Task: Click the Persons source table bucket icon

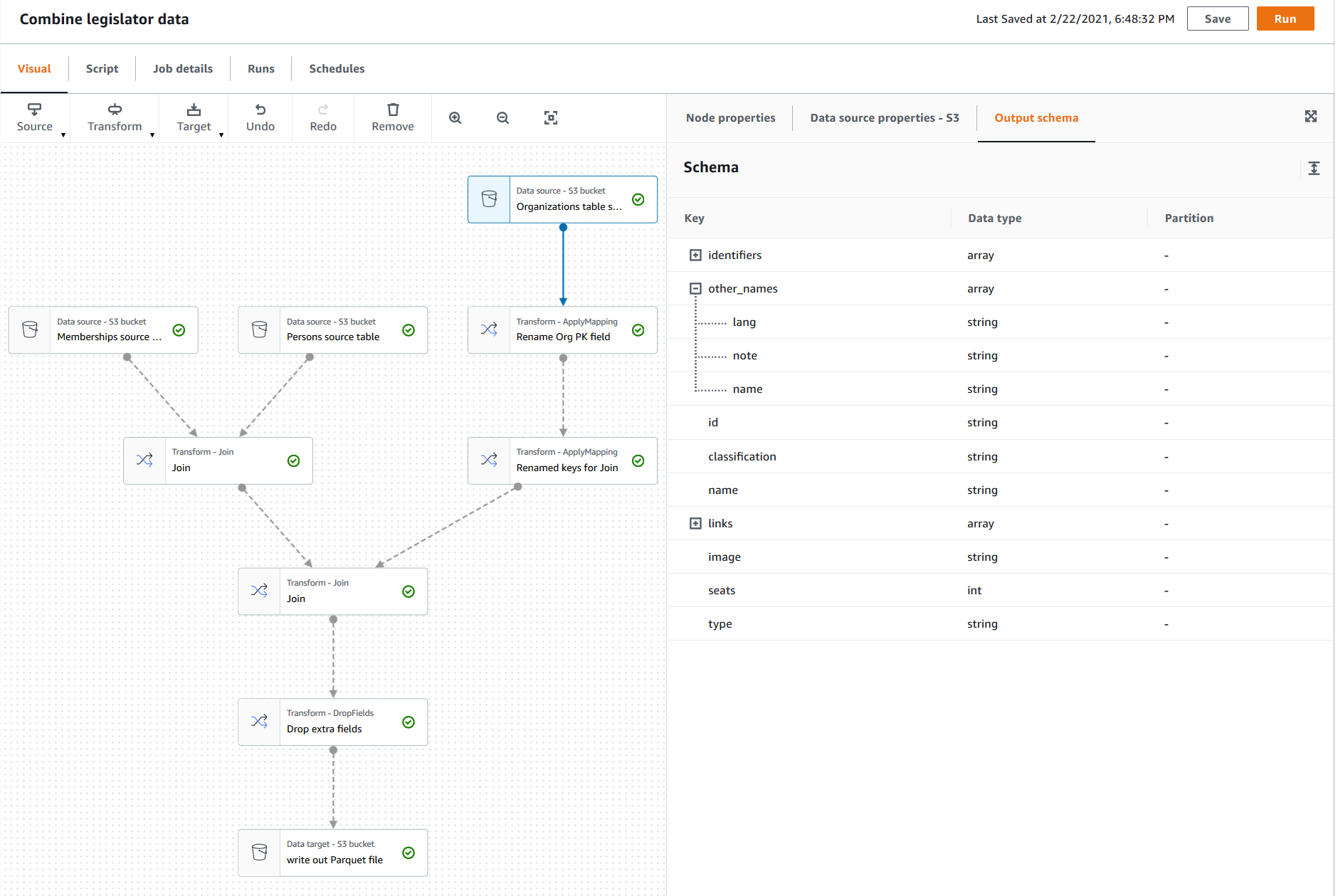Action: coord(260,330)
